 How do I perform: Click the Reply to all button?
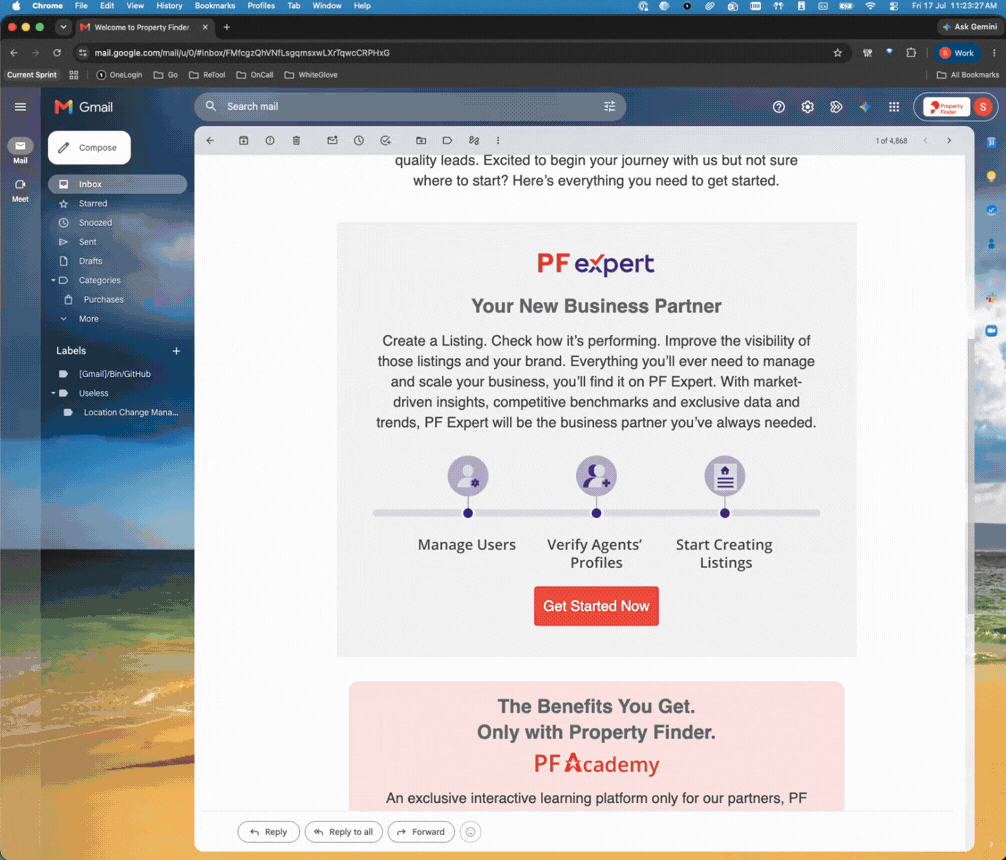pyautogui.click(x=343, y=832)
